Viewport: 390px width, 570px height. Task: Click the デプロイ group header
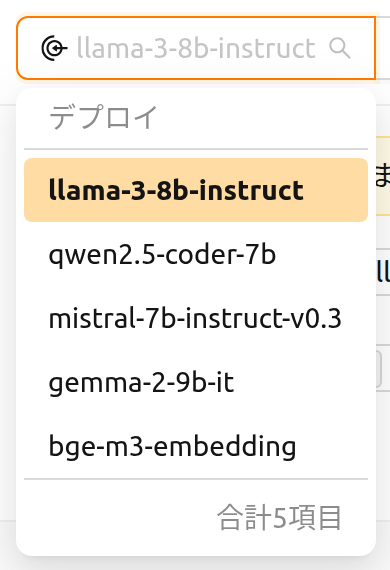103,117
